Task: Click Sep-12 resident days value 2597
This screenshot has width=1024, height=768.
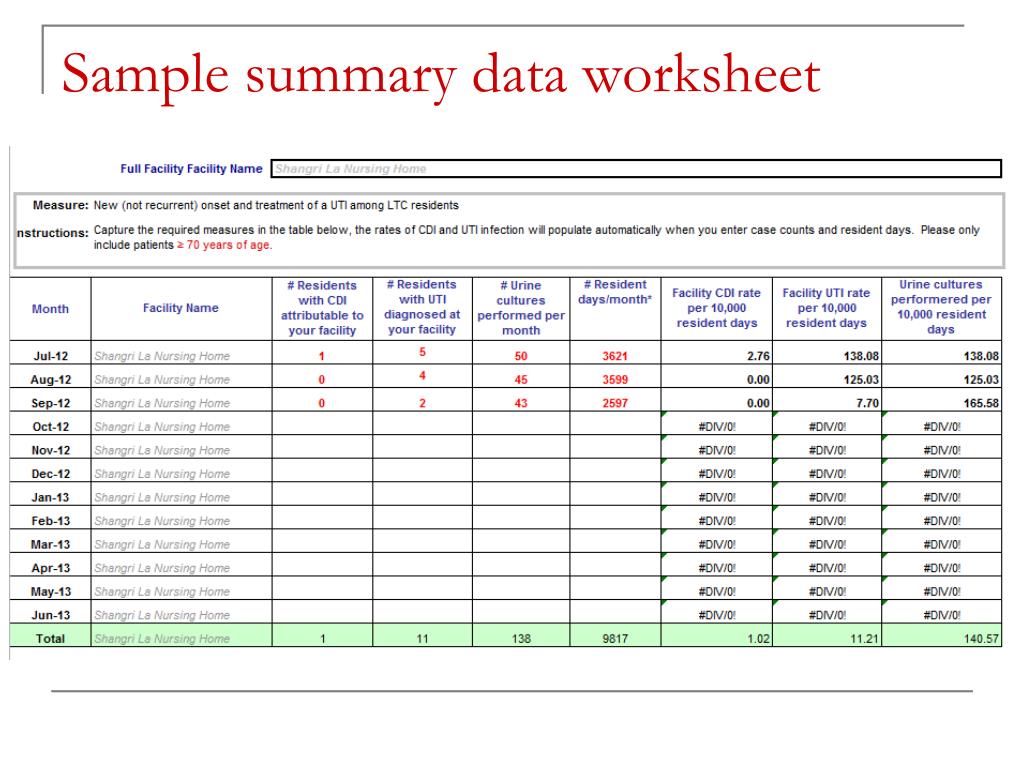Action: 615,403
